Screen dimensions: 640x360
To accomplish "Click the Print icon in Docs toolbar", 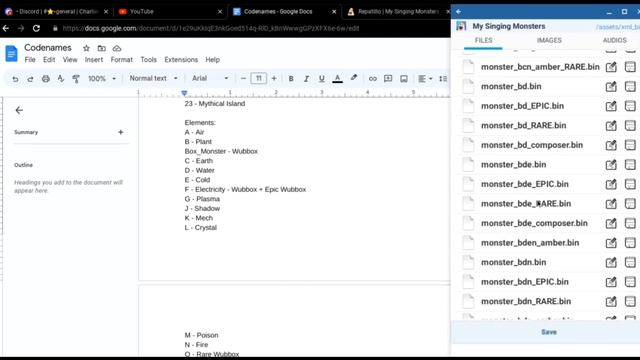I will [46, 79].
